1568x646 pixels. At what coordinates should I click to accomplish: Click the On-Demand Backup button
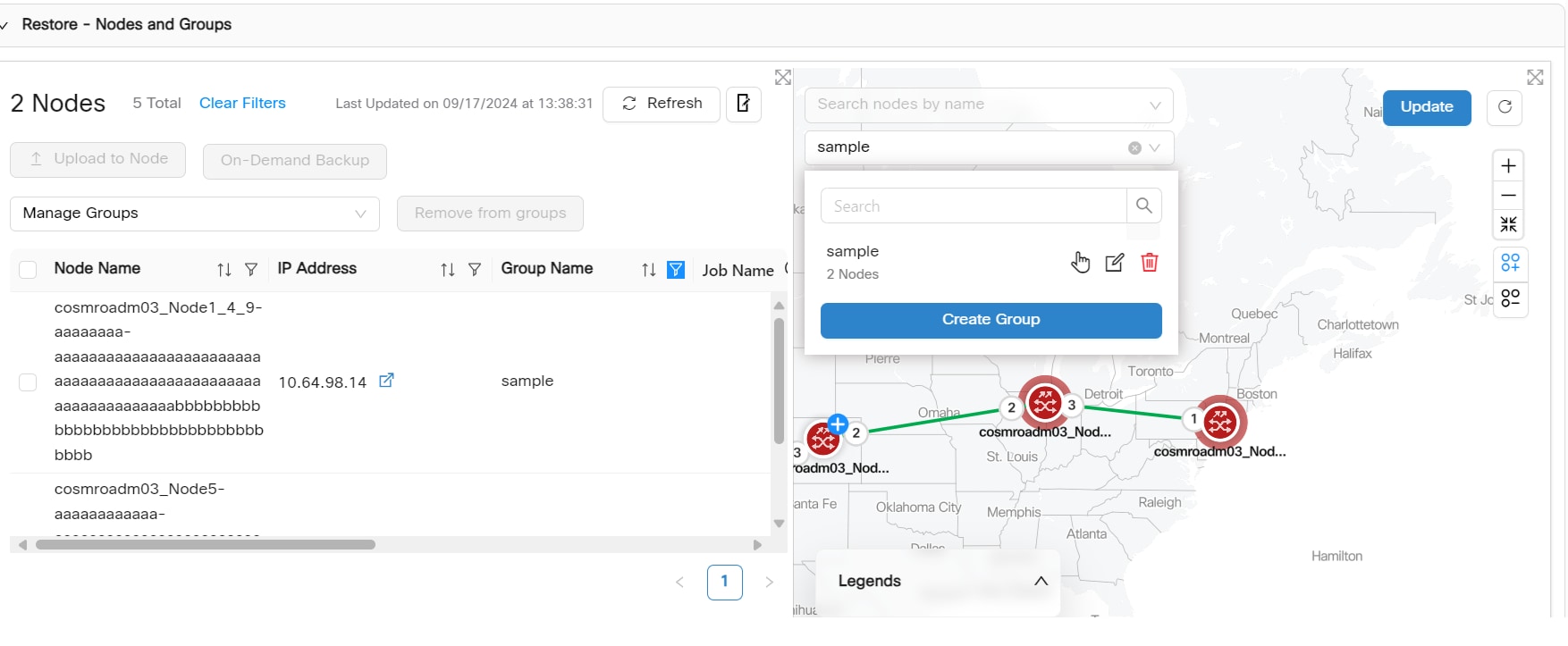click(295, 162)
